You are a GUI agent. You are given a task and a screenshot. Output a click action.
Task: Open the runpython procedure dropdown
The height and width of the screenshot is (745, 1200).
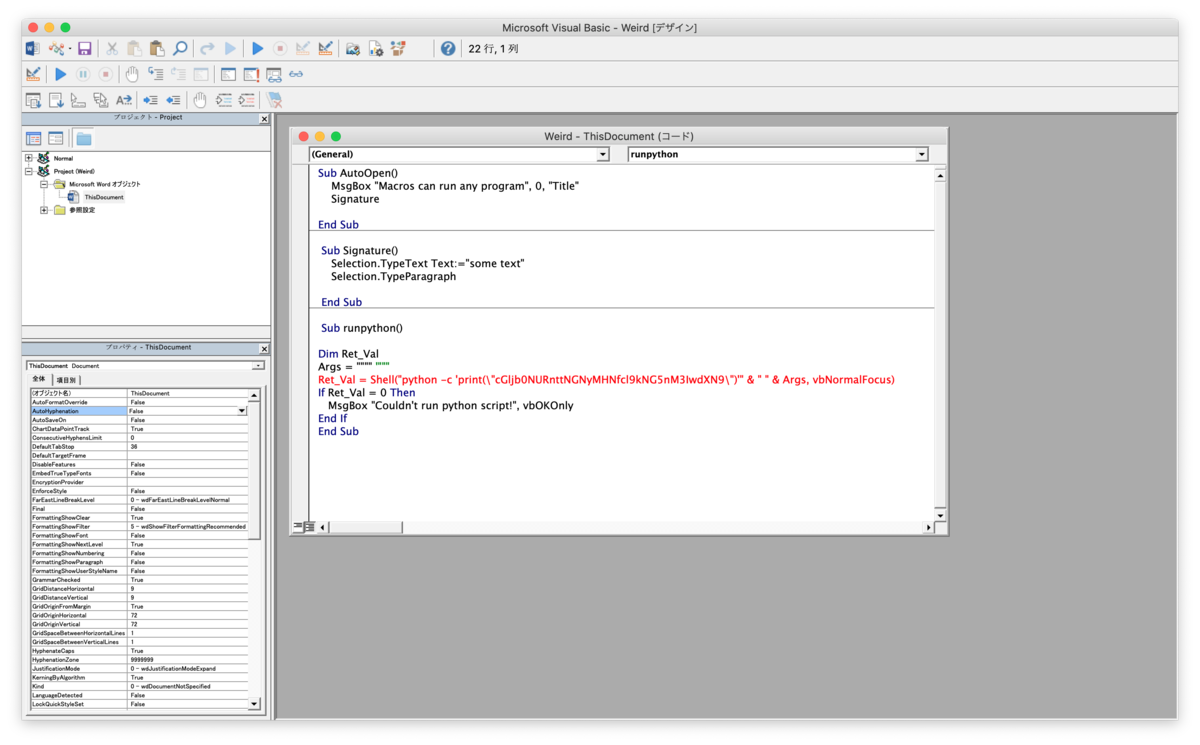[x=921, y=155]
